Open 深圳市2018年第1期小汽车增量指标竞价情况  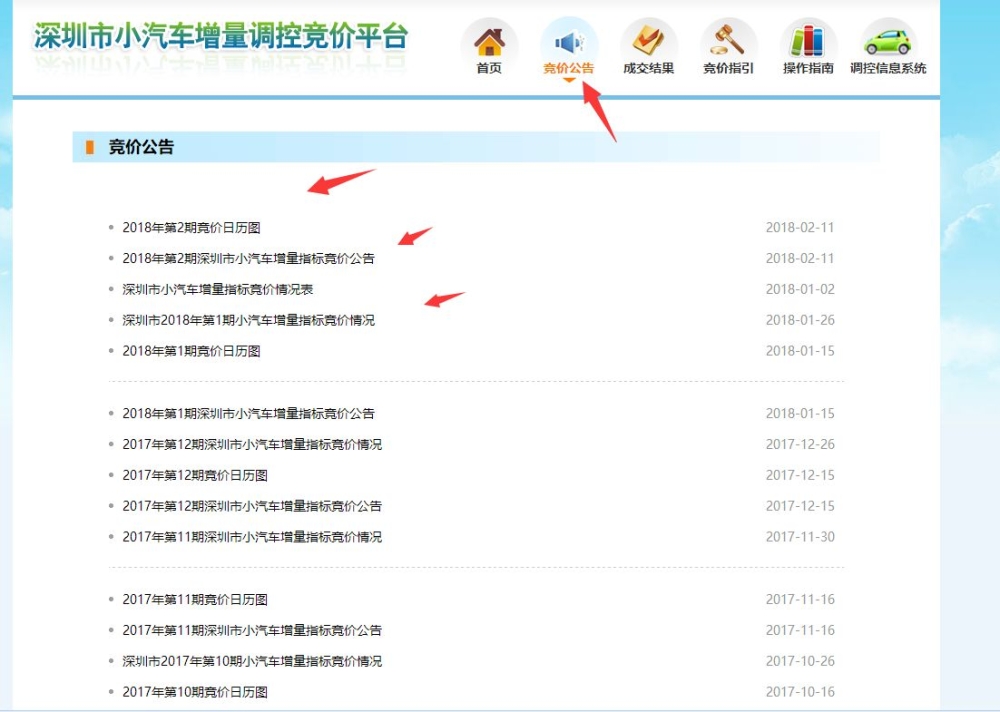pyautogui.click(x=249, y=320)
